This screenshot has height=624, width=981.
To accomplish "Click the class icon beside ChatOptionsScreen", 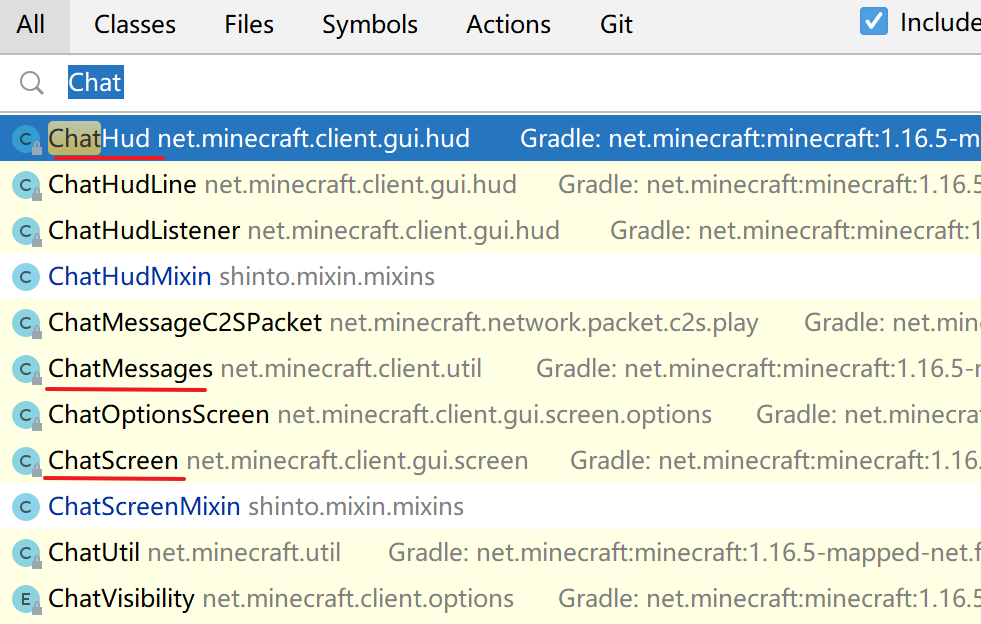I will pyautogui.click(x=26, y=416).
